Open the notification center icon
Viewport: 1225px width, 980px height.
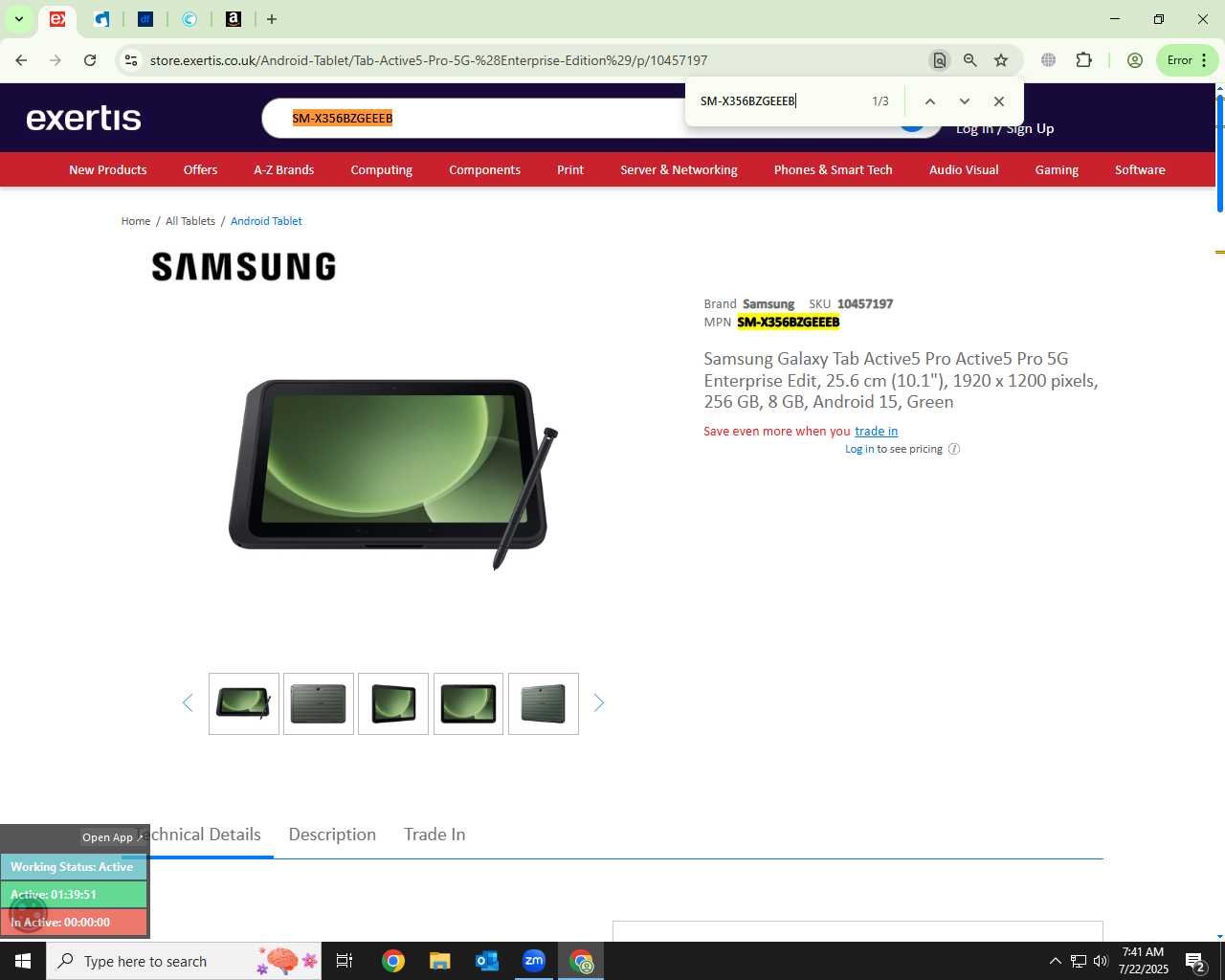point(1195,961)
